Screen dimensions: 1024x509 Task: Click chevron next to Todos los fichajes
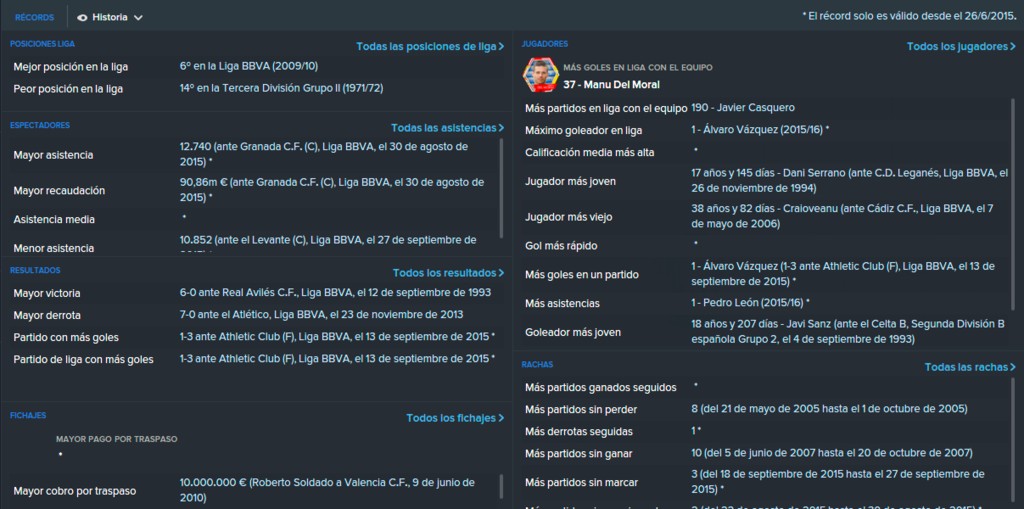pos(501,418)
